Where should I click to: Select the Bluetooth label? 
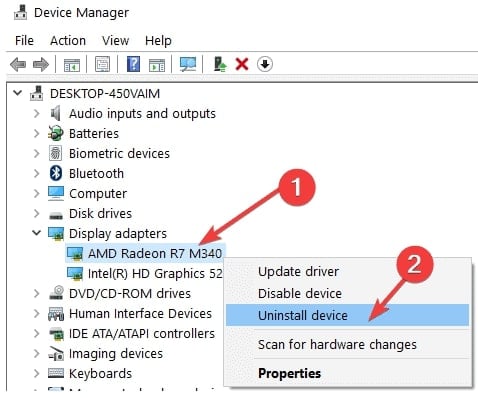click(96, 174)
